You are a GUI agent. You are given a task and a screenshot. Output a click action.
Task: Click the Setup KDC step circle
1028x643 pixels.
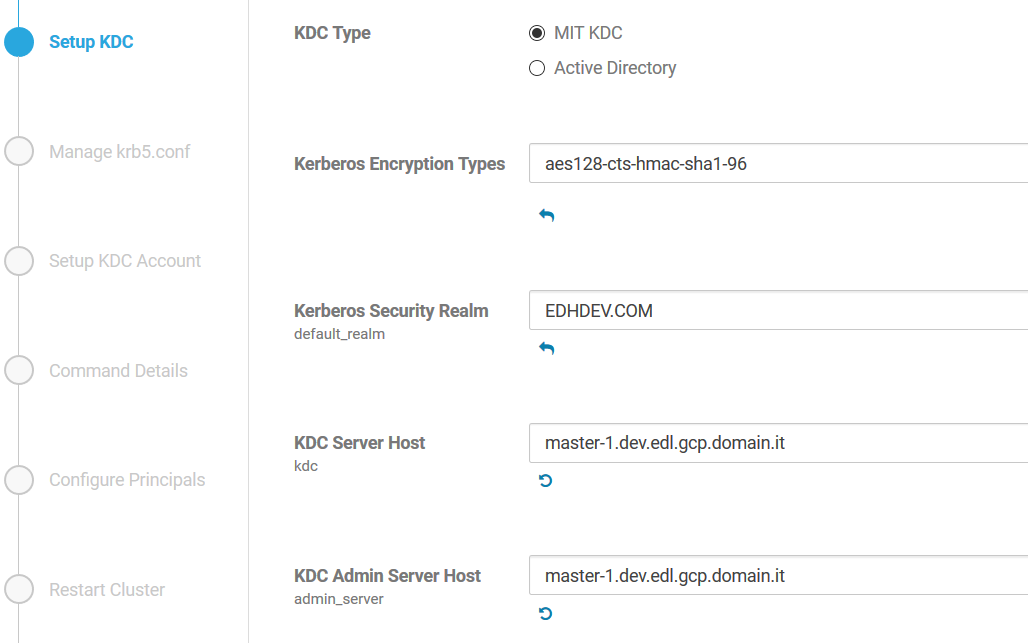19,42
